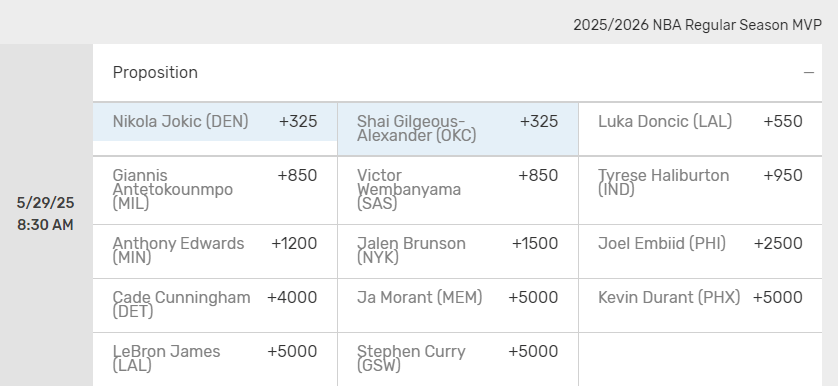Open the 2025/2026 NBA Regular Season MVP title
Screen dimensions: 838x386
[697, 25]
